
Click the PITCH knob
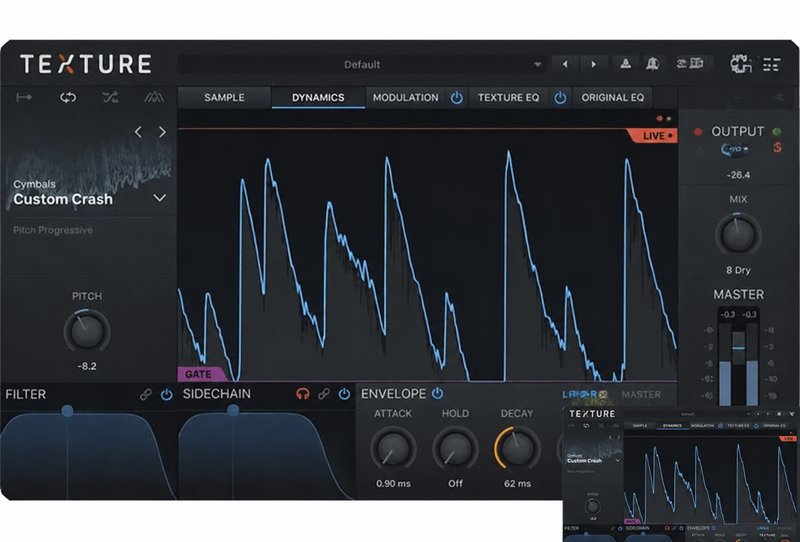click(x=87, y=331)
